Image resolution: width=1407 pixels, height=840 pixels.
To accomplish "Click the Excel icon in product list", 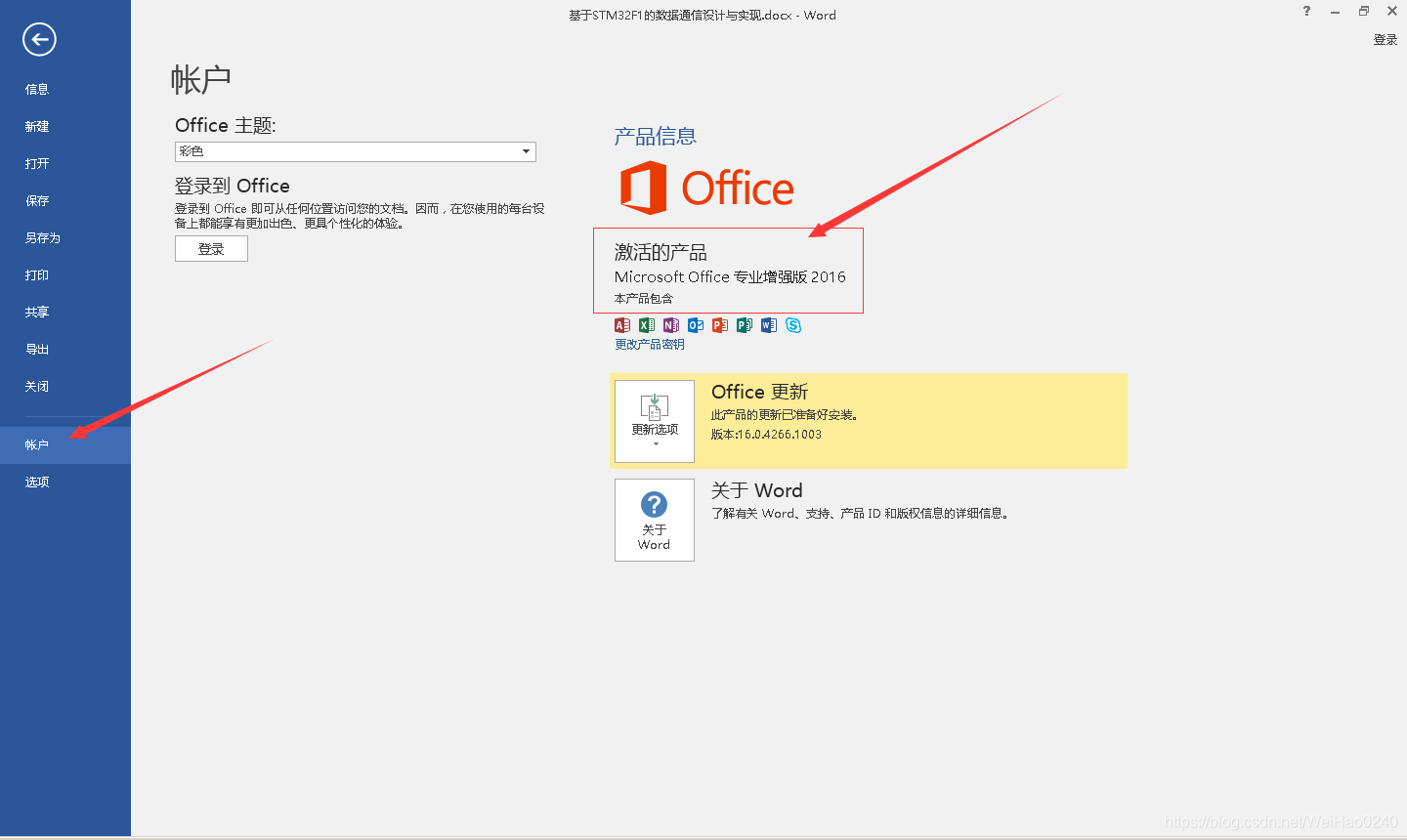I will coord(647,325).
